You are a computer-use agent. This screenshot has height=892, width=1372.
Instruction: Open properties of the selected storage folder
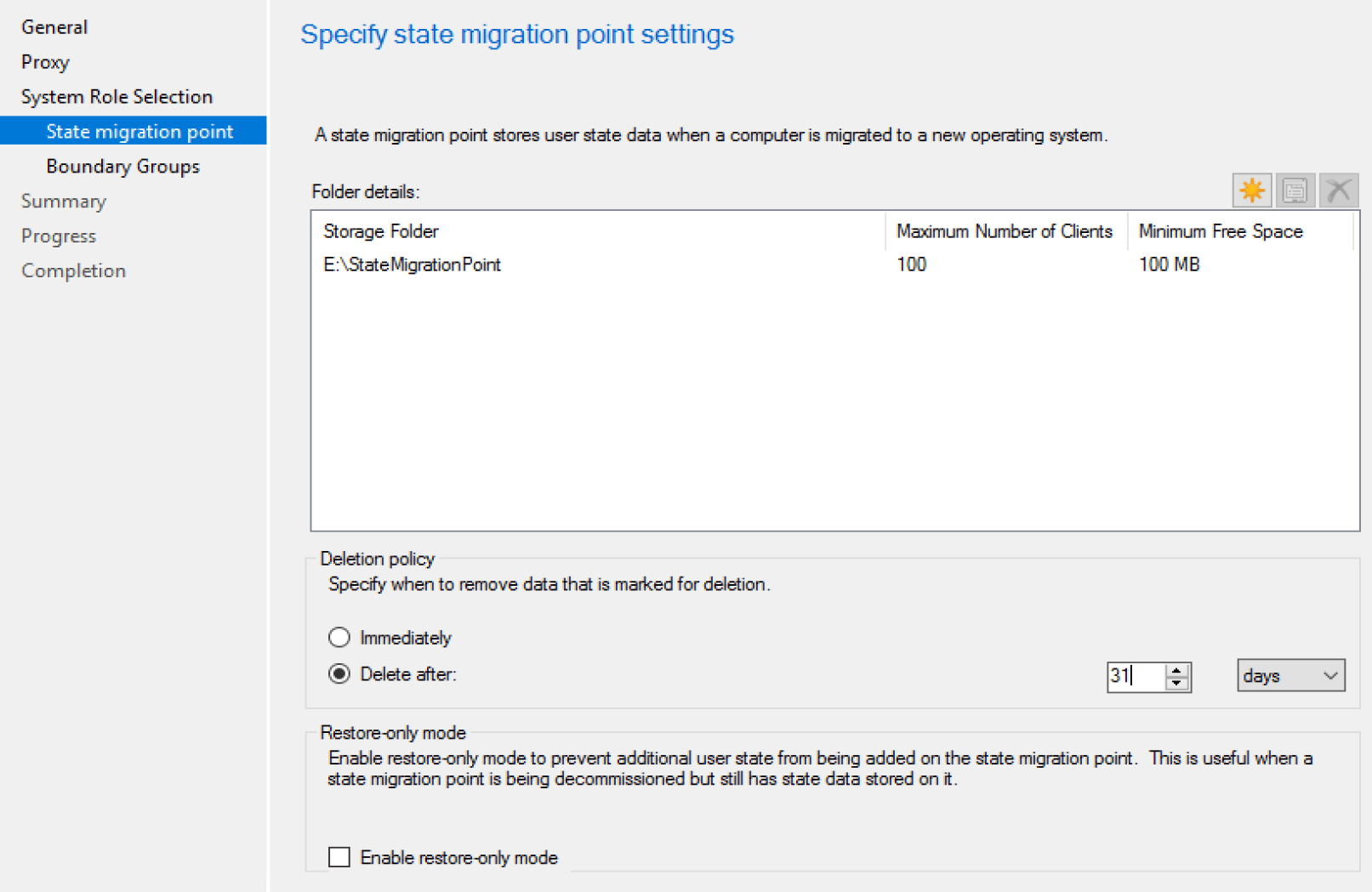click(x=1294, y=190)
